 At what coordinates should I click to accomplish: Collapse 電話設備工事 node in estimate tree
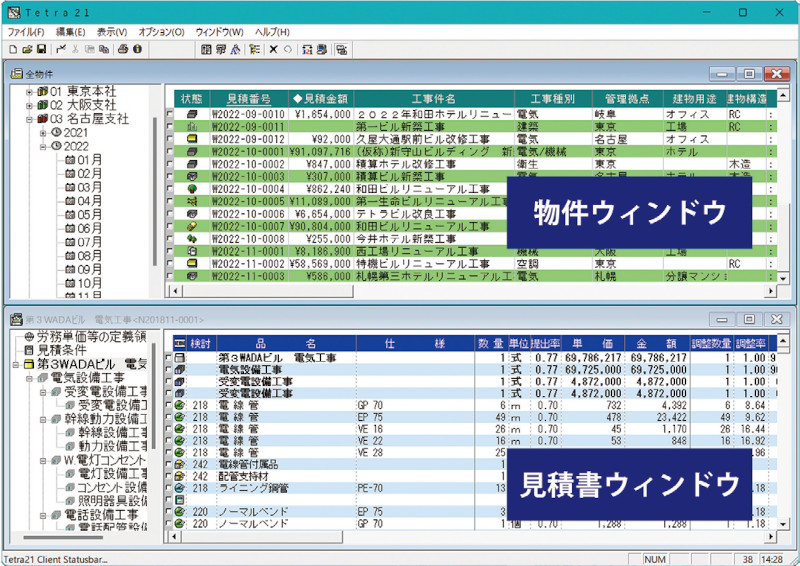pos(43,515)
